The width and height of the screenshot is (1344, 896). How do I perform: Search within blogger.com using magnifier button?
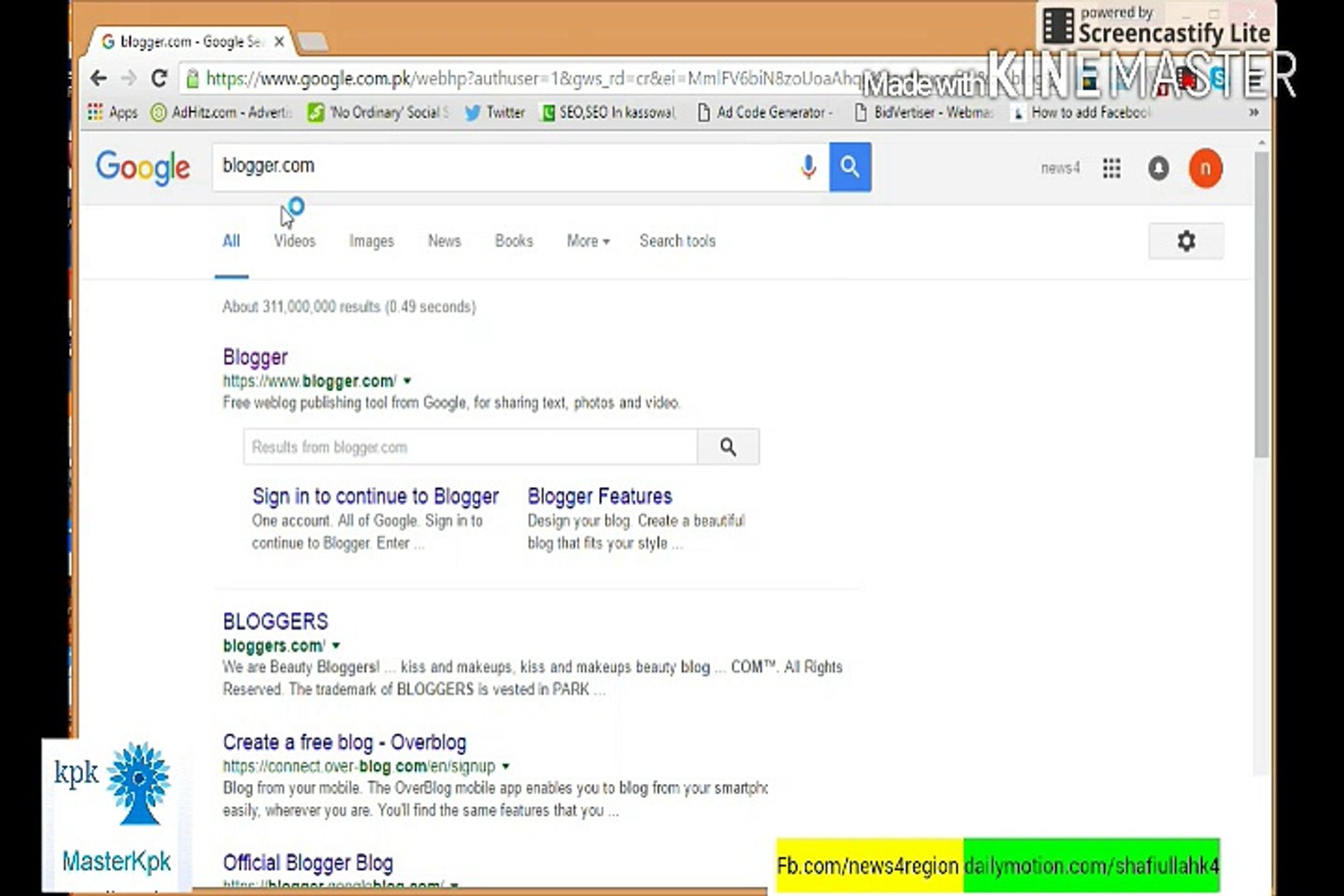point(728,447)
